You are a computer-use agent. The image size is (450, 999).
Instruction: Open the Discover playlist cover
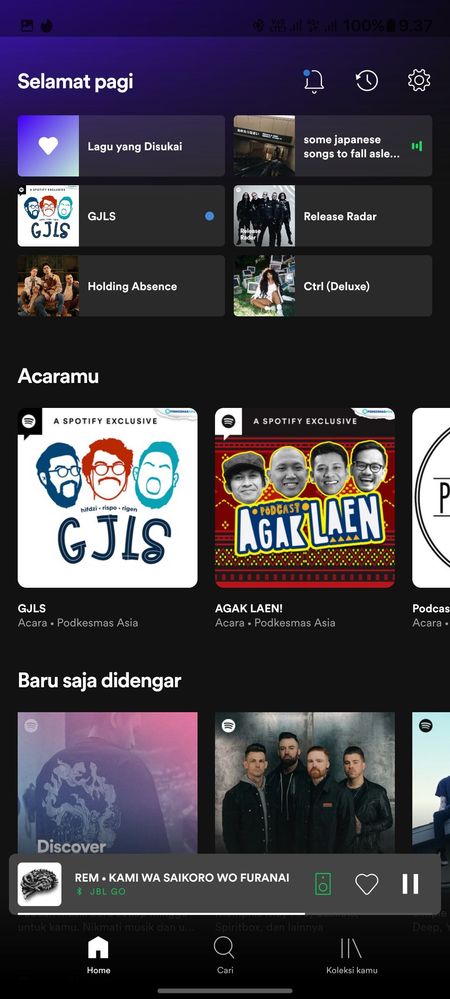108,783
